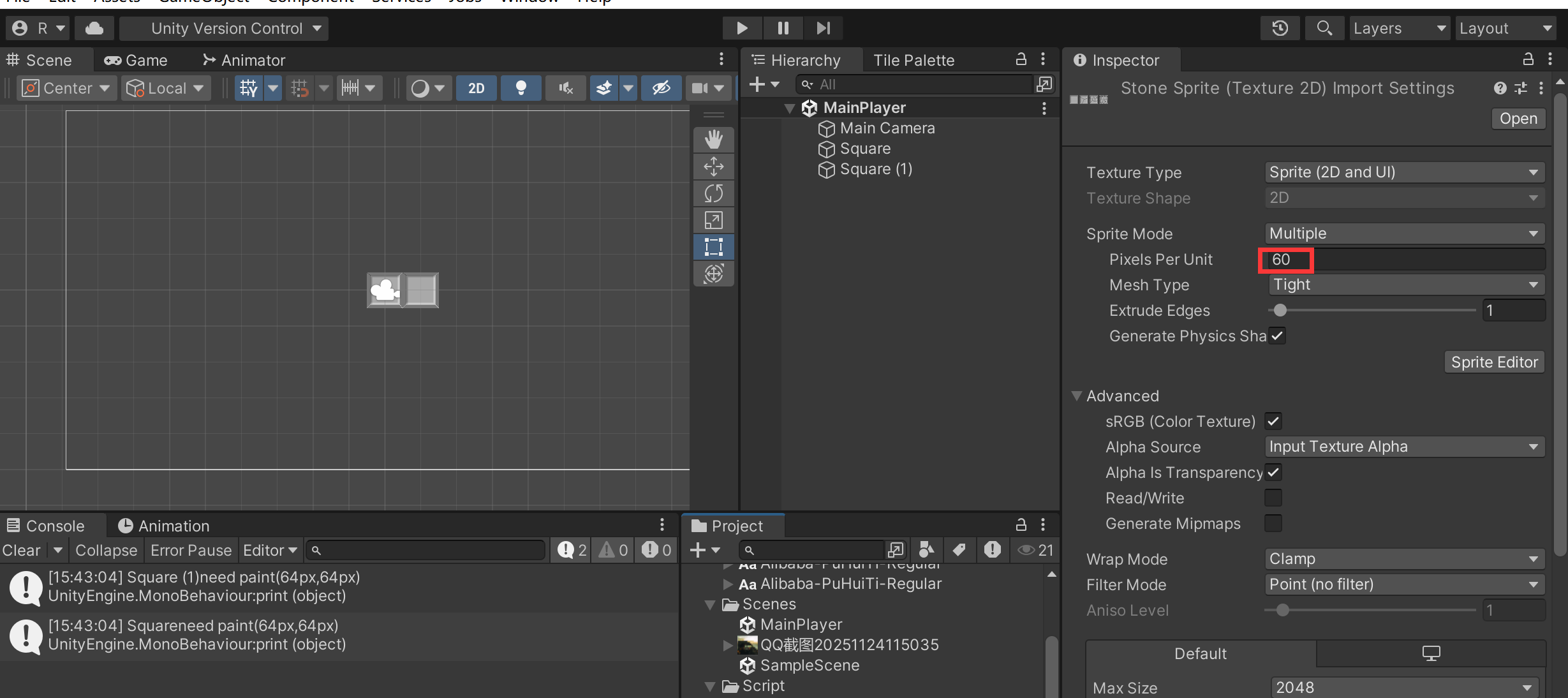Activate the Rect transform tool
The height and width of the screenshot is (698, 1568).
(713, 247)
